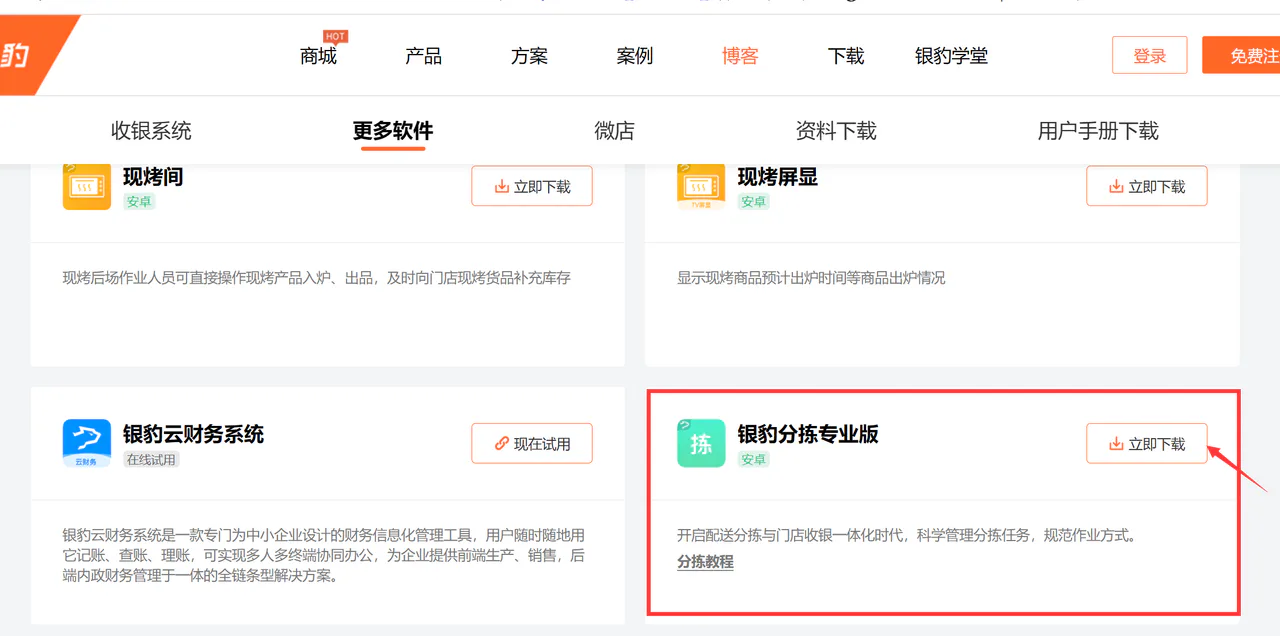
Task: Click the 在线试用 tag under 银豹云财务系统
Action: click(x=151, y=459)
